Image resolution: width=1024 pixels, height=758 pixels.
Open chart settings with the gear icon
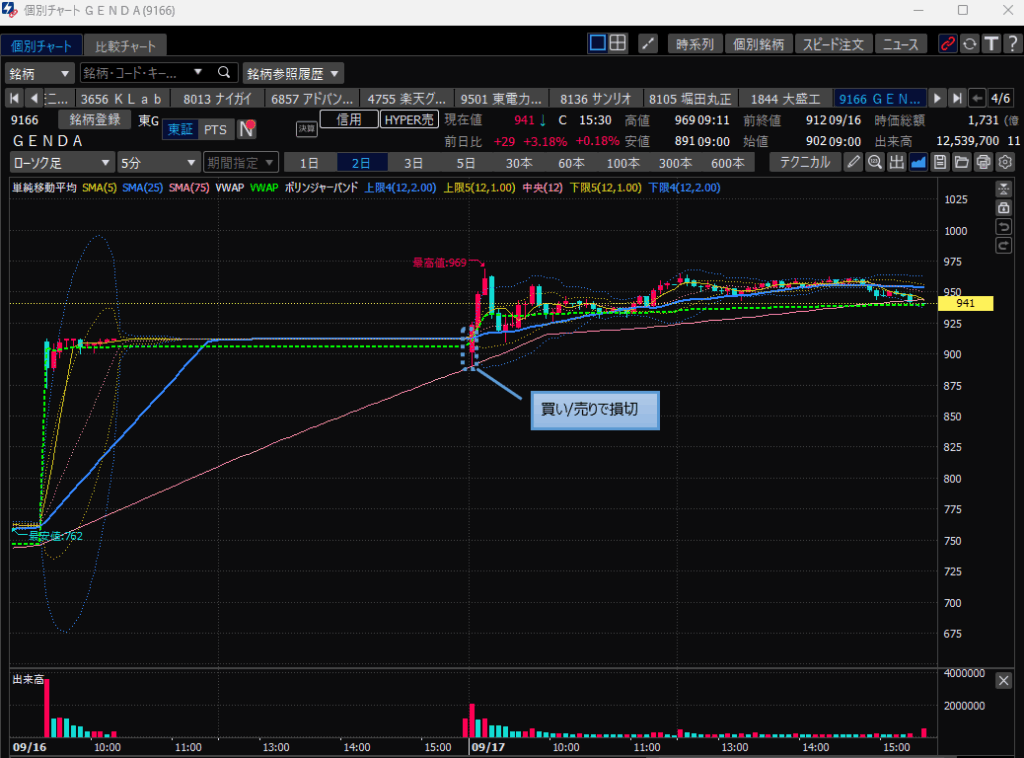coord(1005,163)
